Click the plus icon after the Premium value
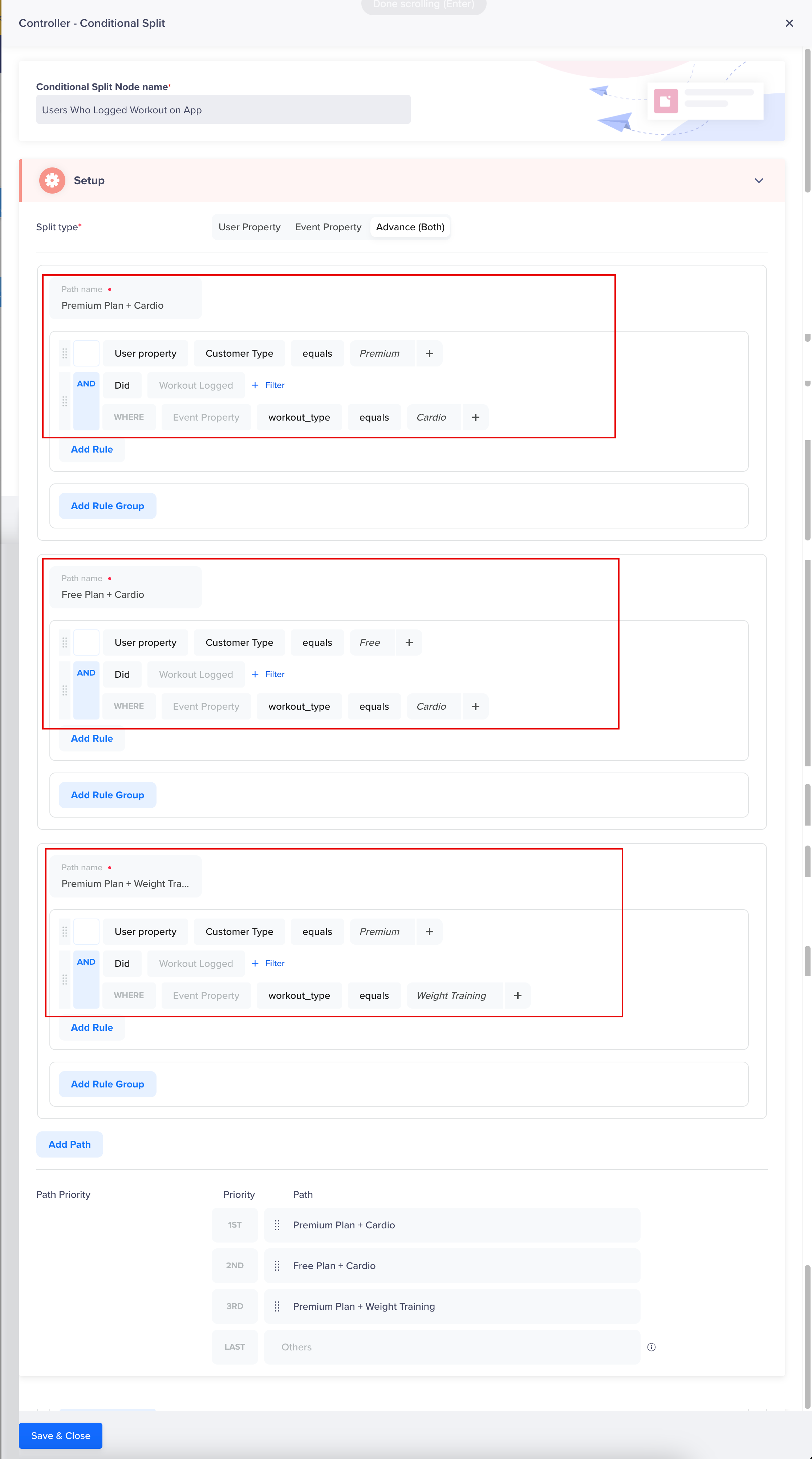Viewport: 812px width, 1459px height. (x=429, y=353)
